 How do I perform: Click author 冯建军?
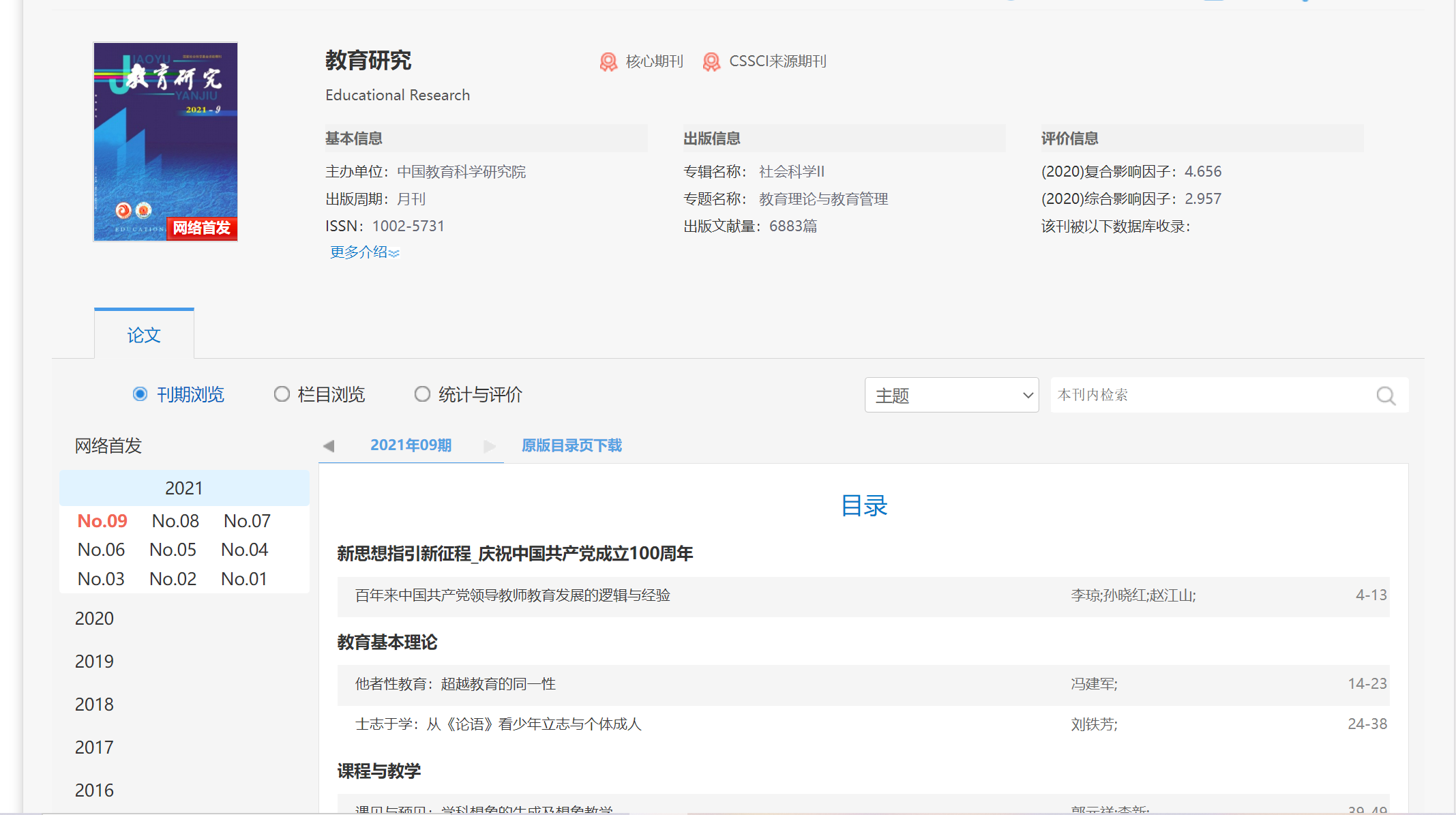pos(1094,684)
